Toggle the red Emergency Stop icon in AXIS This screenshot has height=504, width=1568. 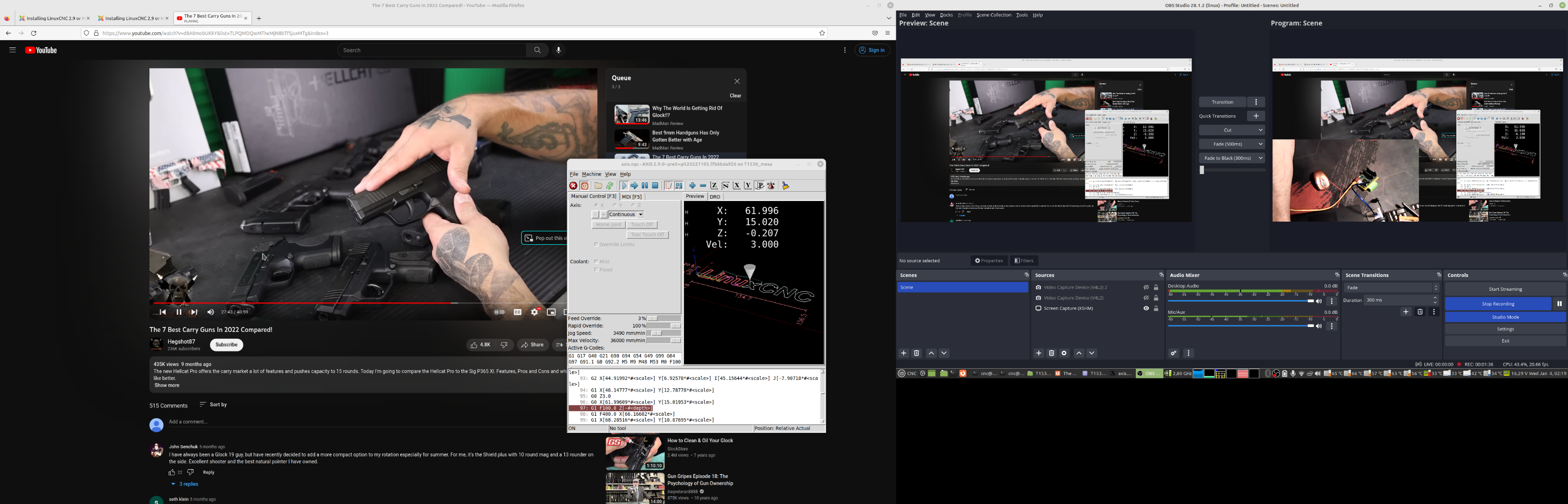coord(573,186)
